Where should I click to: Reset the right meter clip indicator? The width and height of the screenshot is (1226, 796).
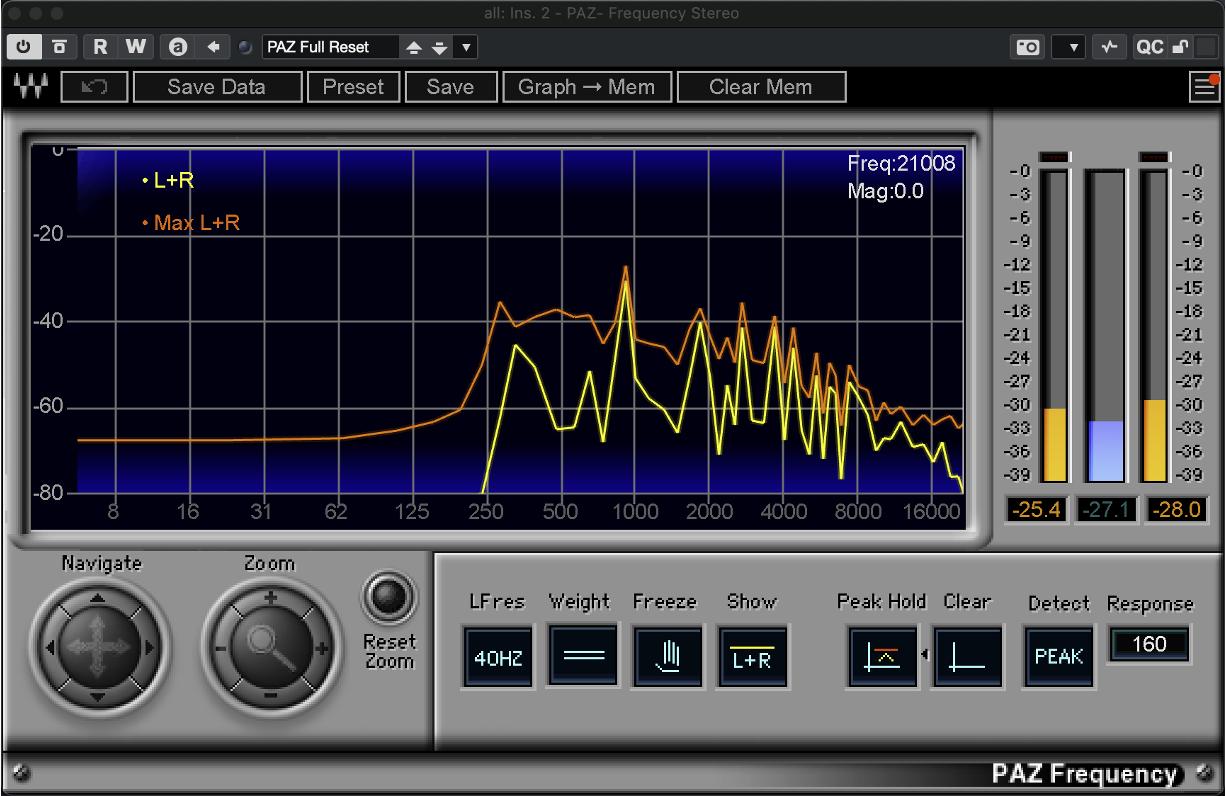(x=1153, y=156)
